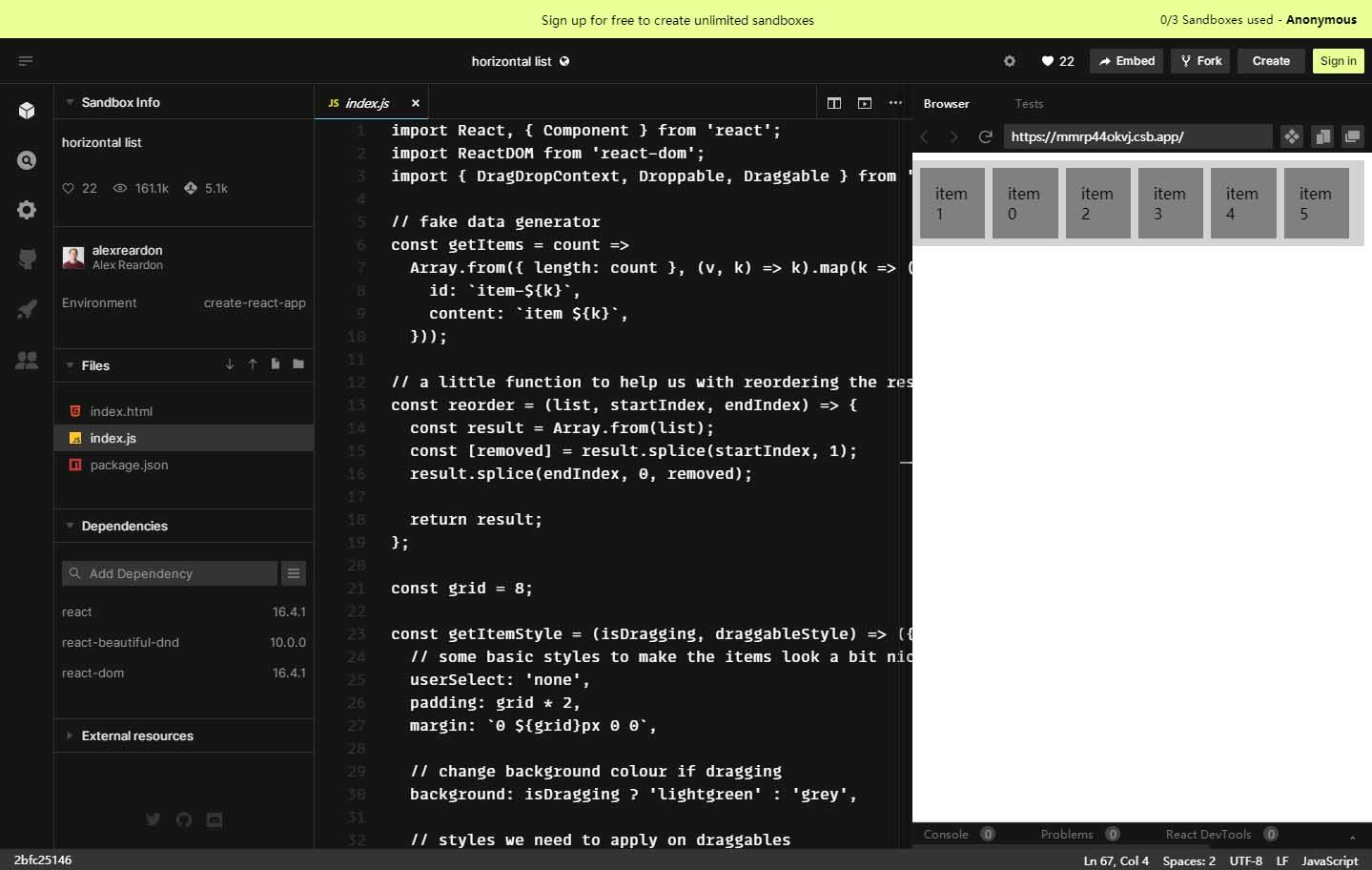Open the hamburger menu icon
This screenshot has width=1372, height=870.
[x=26, y=61]
